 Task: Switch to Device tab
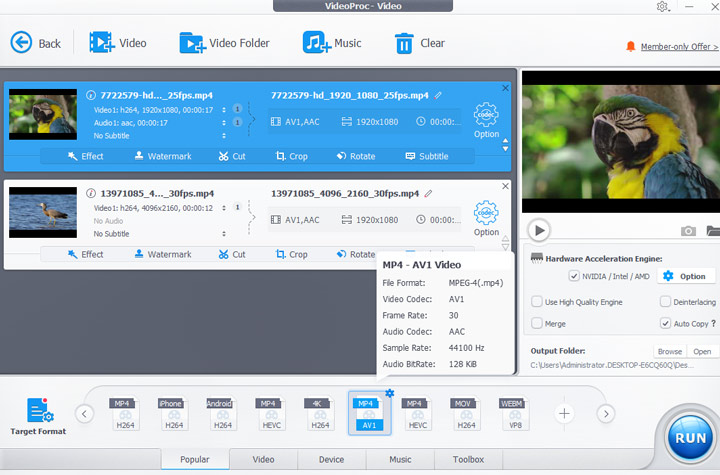point(331,459)
